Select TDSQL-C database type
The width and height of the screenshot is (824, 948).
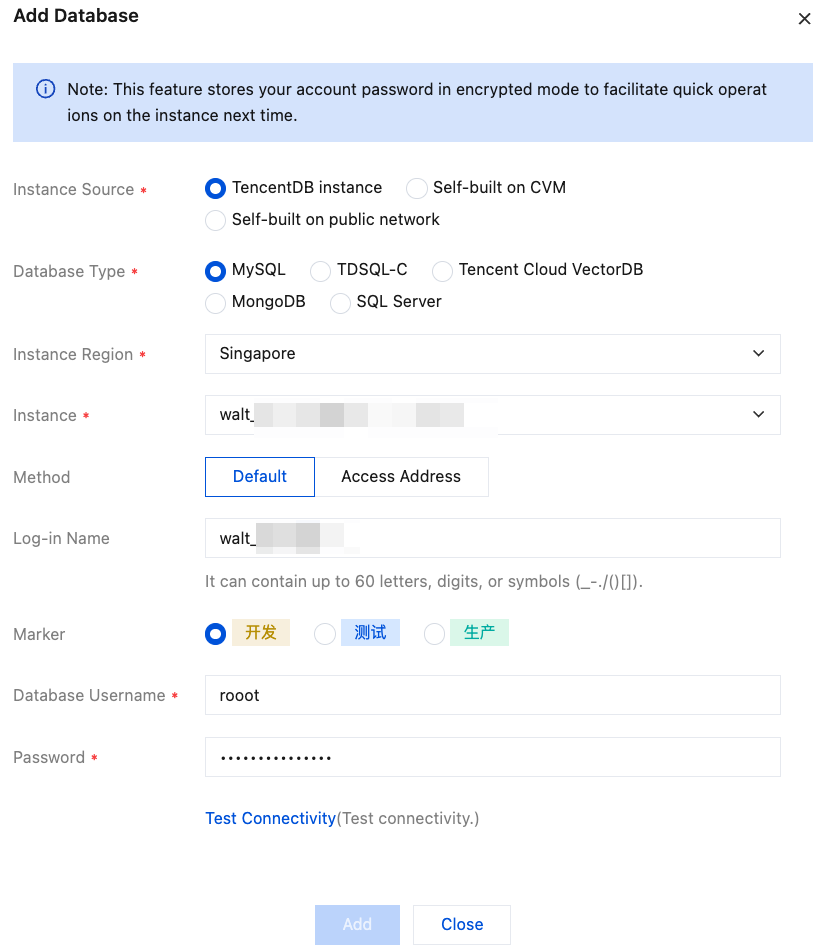click(320, 271)
